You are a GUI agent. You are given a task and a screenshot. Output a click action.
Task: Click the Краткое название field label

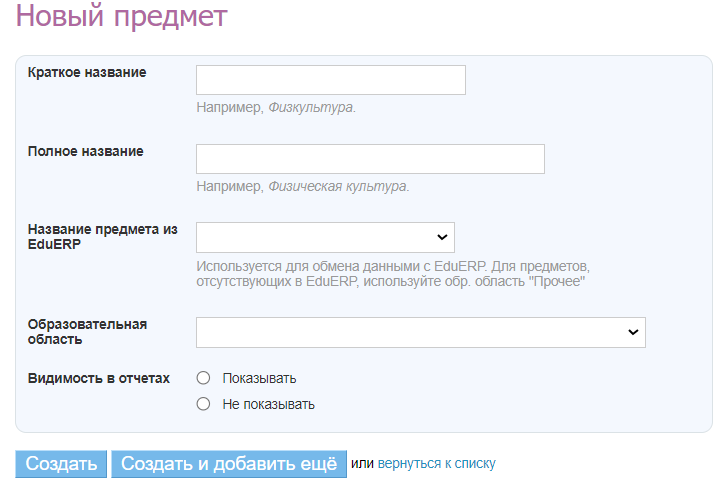point(87,73)
